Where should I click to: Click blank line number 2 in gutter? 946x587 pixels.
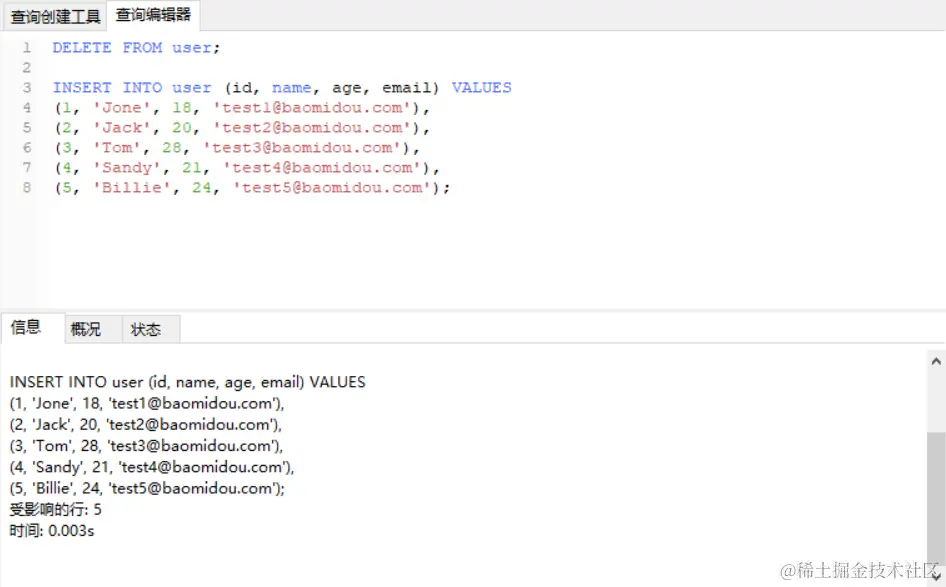point(27,68)
